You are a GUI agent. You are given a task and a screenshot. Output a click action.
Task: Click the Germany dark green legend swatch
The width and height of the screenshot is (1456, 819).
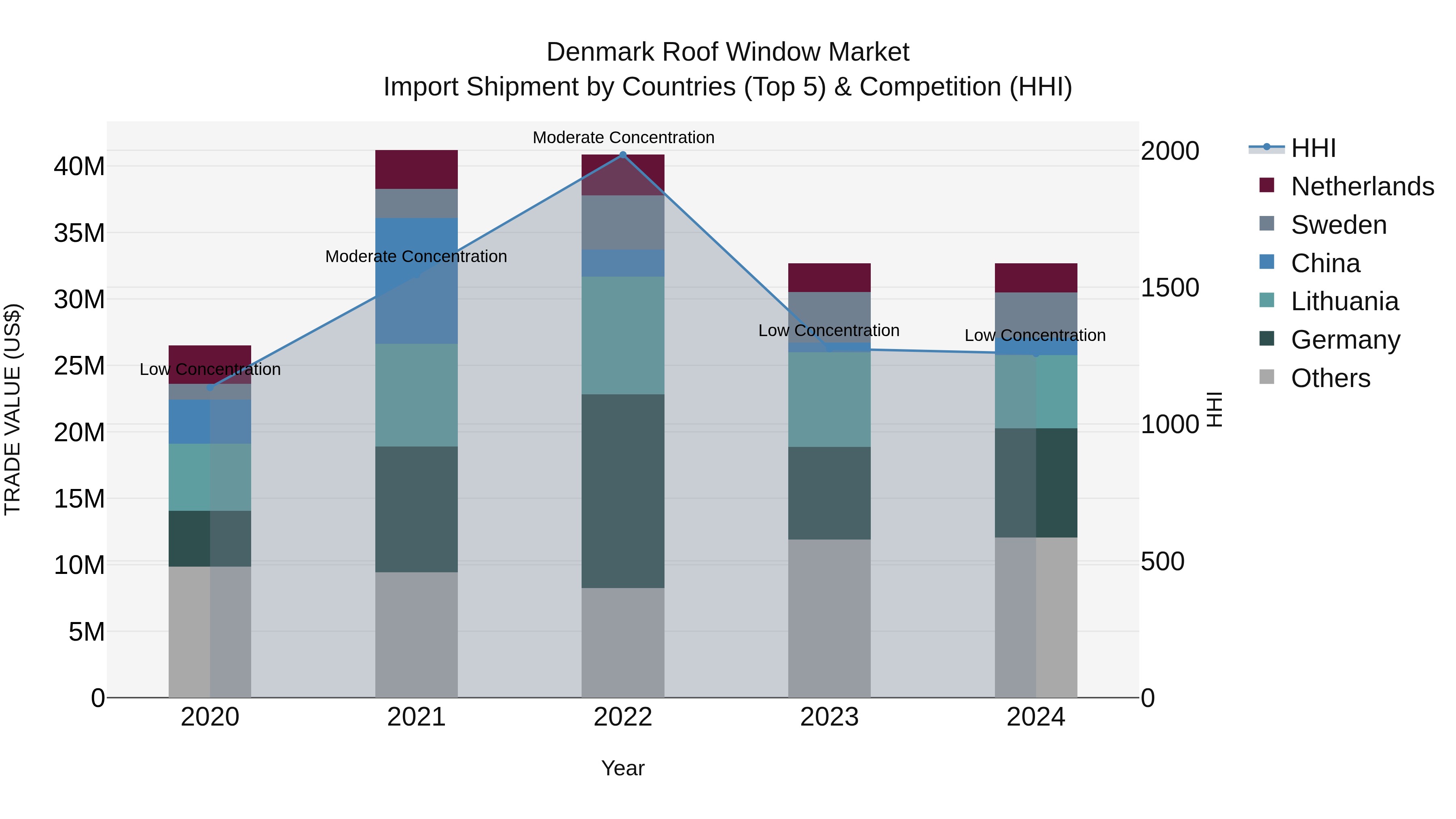pyautogui.click(x=1267, y=339)
